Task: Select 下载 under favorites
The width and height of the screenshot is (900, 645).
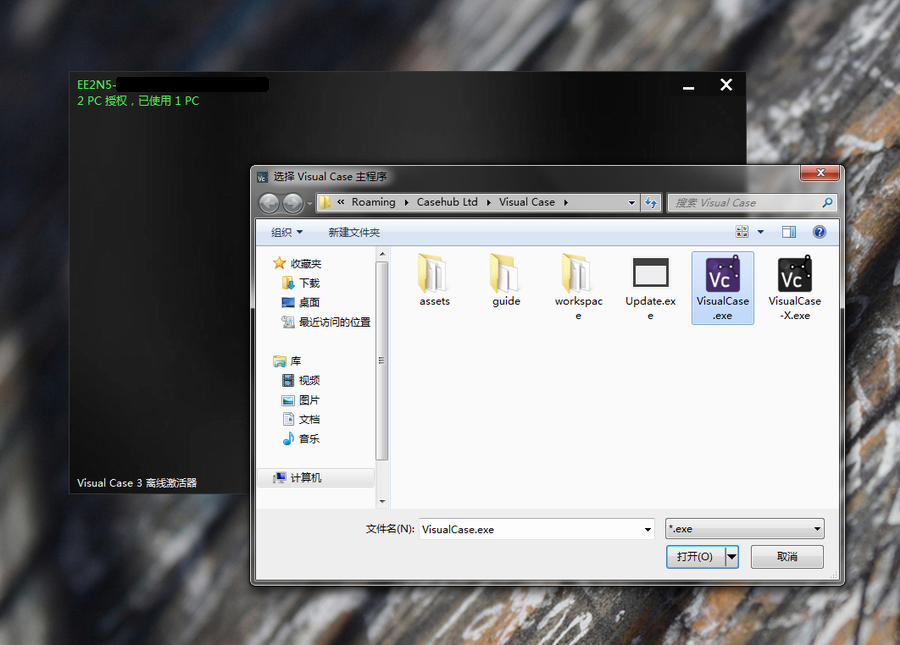Action: tap(309, 283)
